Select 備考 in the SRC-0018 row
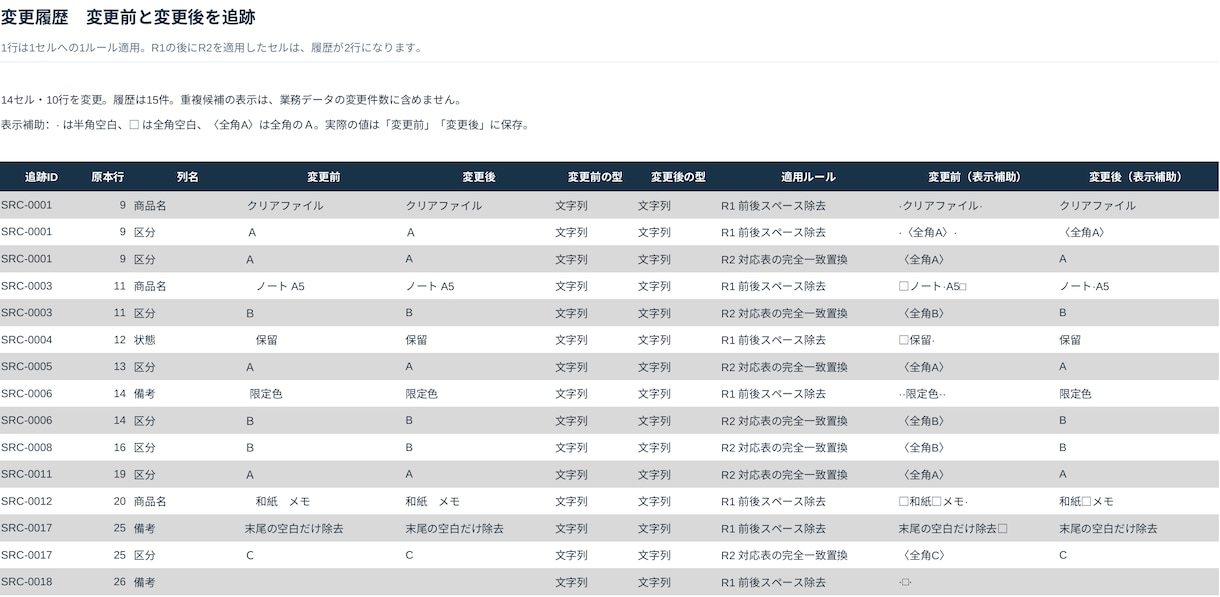 pyautogui.click(x=145, y=582)
